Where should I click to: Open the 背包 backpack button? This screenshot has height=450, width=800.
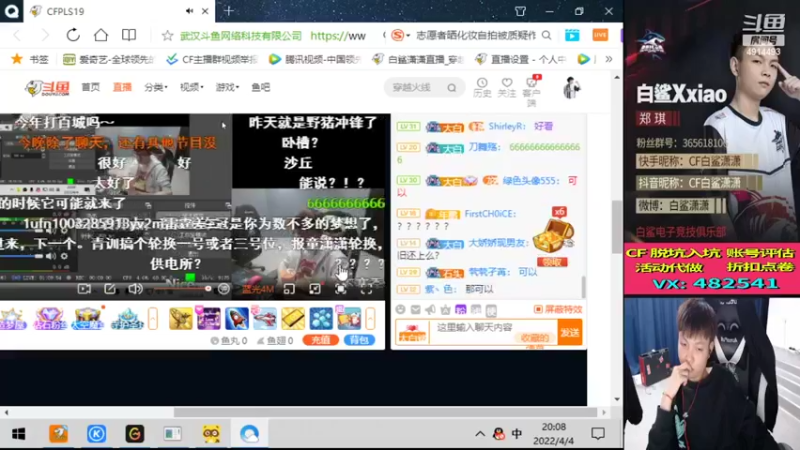[x=359, y=340]
